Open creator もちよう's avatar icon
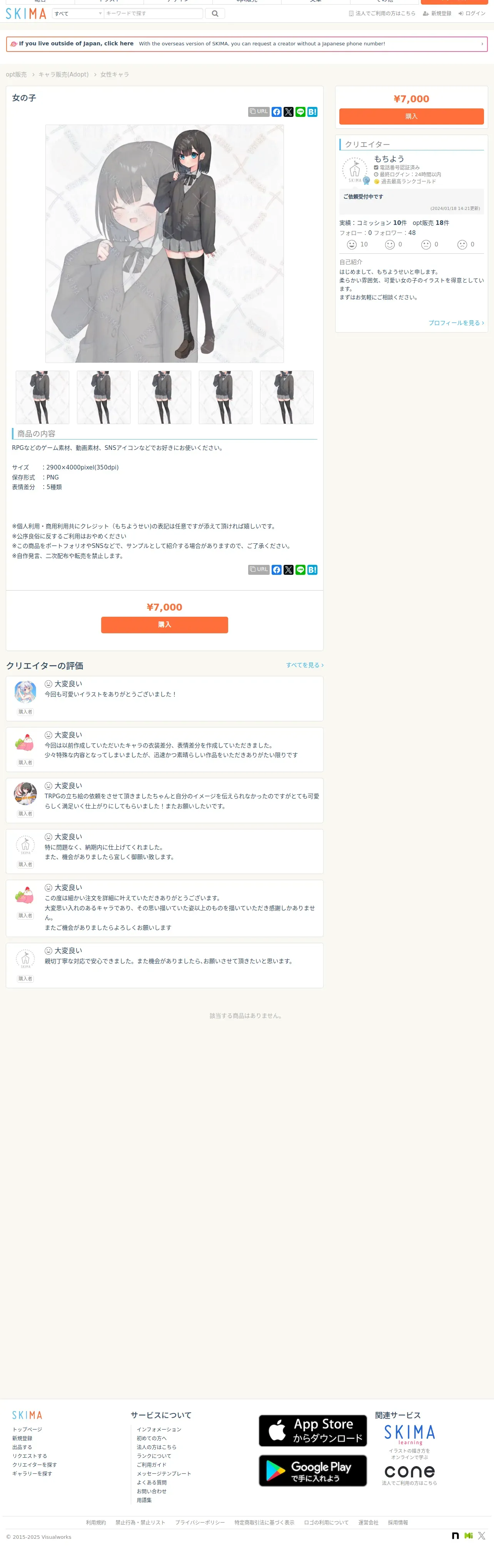The width and height of the screenshot is (494, 1568). pos(354,170)
